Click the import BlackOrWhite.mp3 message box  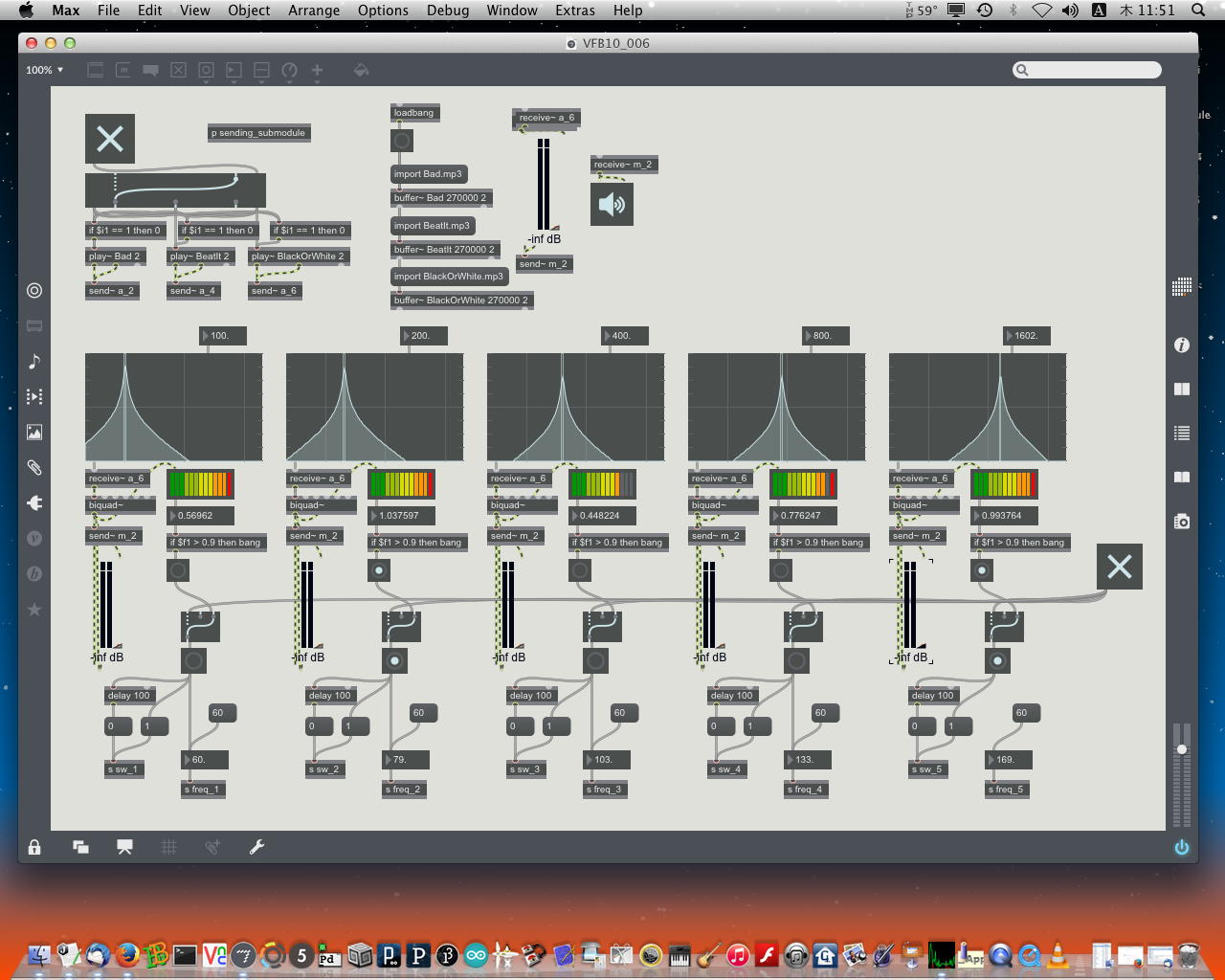(449, 277)
